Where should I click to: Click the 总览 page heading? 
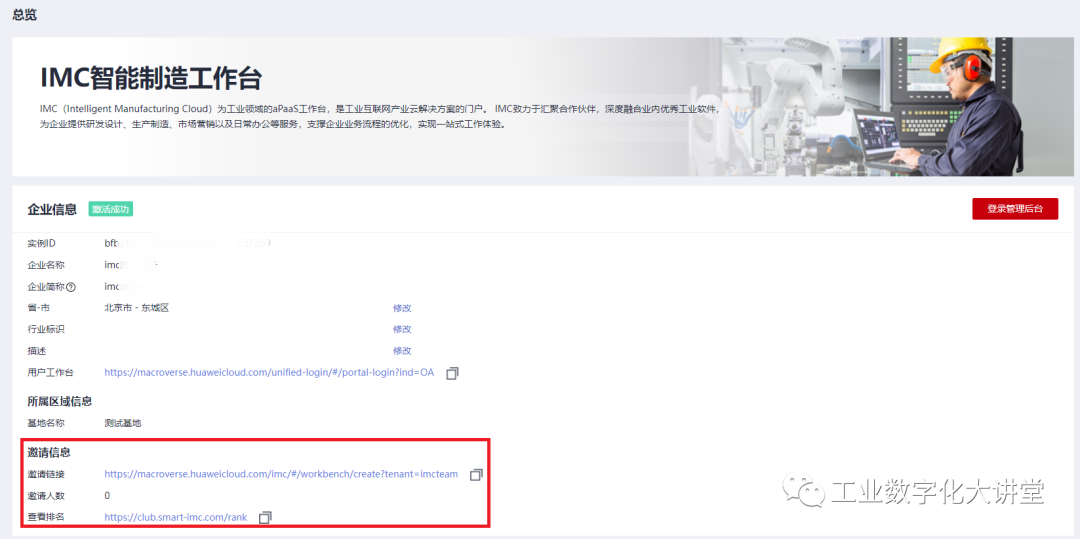[25, 16]
